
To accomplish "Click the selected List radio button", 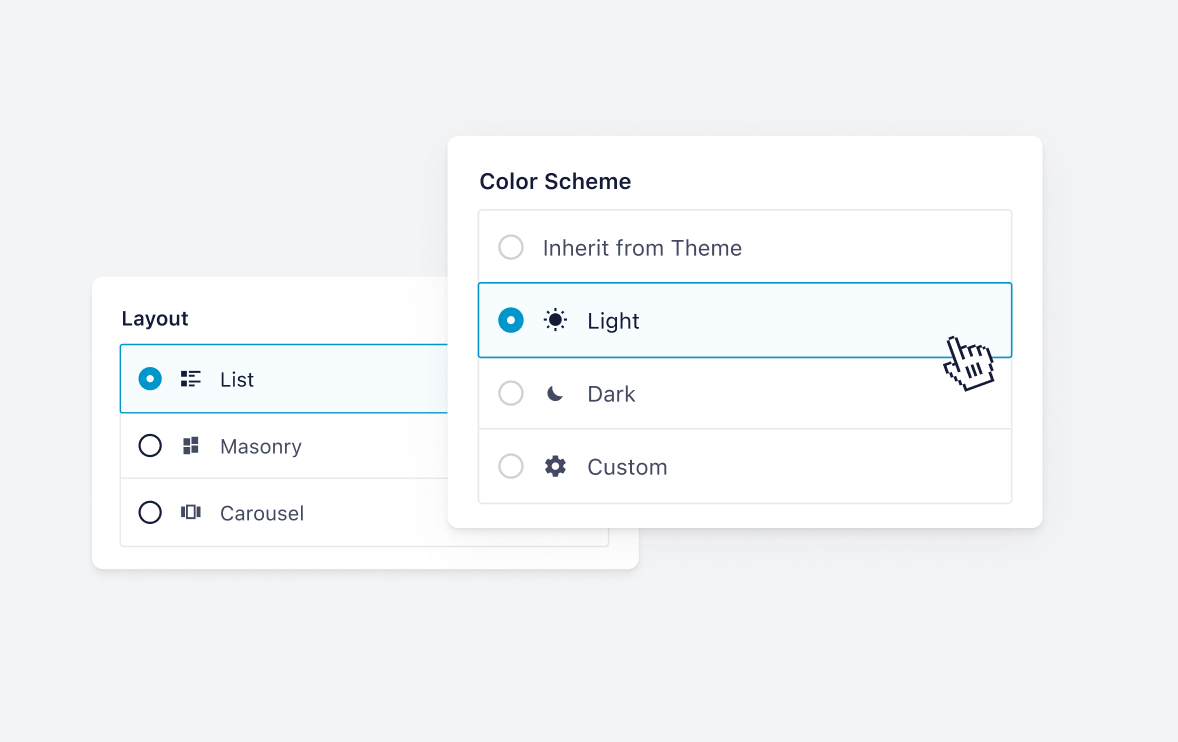I will [x=150, y=379].
